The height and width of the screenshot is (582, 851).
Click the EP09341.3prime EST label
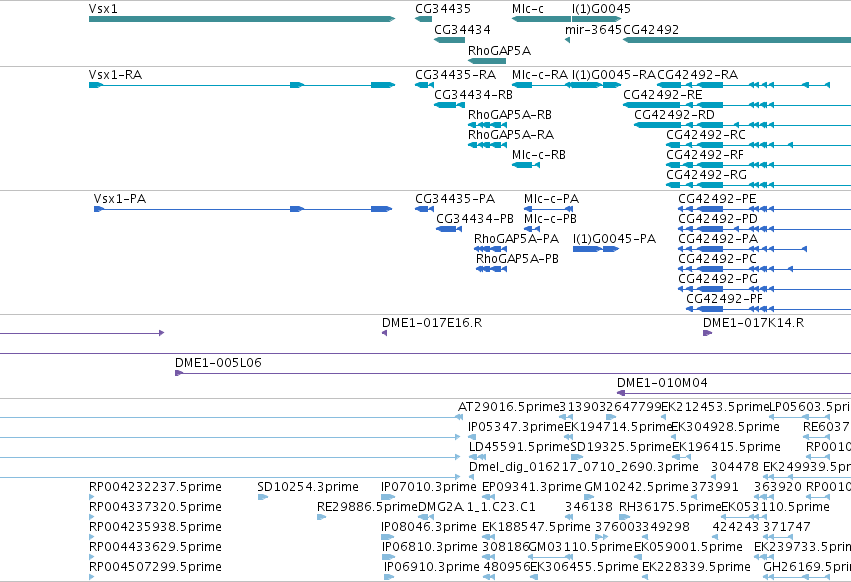click(x=532, y=487)
